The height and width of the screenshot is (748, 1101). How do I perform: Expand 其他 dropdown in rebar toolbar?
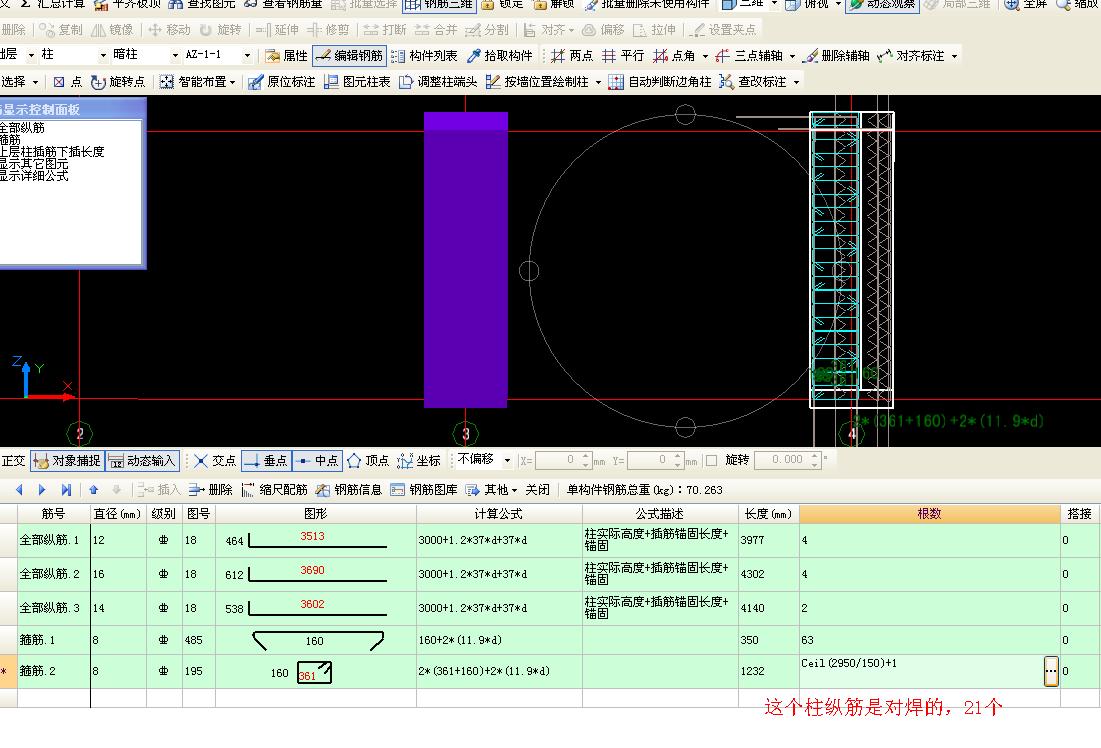pyautogui.click(x=514, y=490)
